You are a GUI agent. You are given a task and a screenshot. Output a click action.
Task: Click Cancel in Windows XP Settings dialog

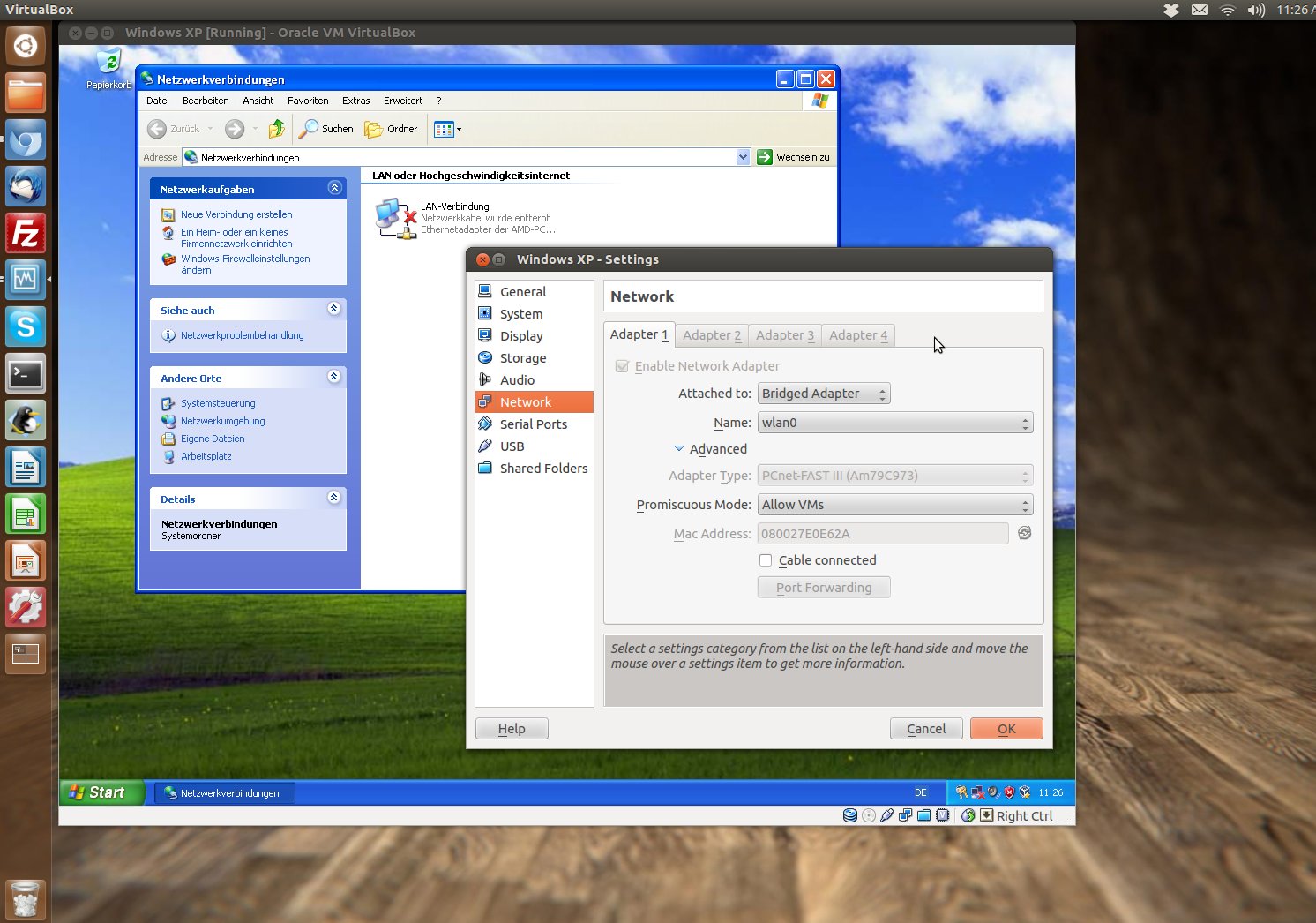pos(926,729)
